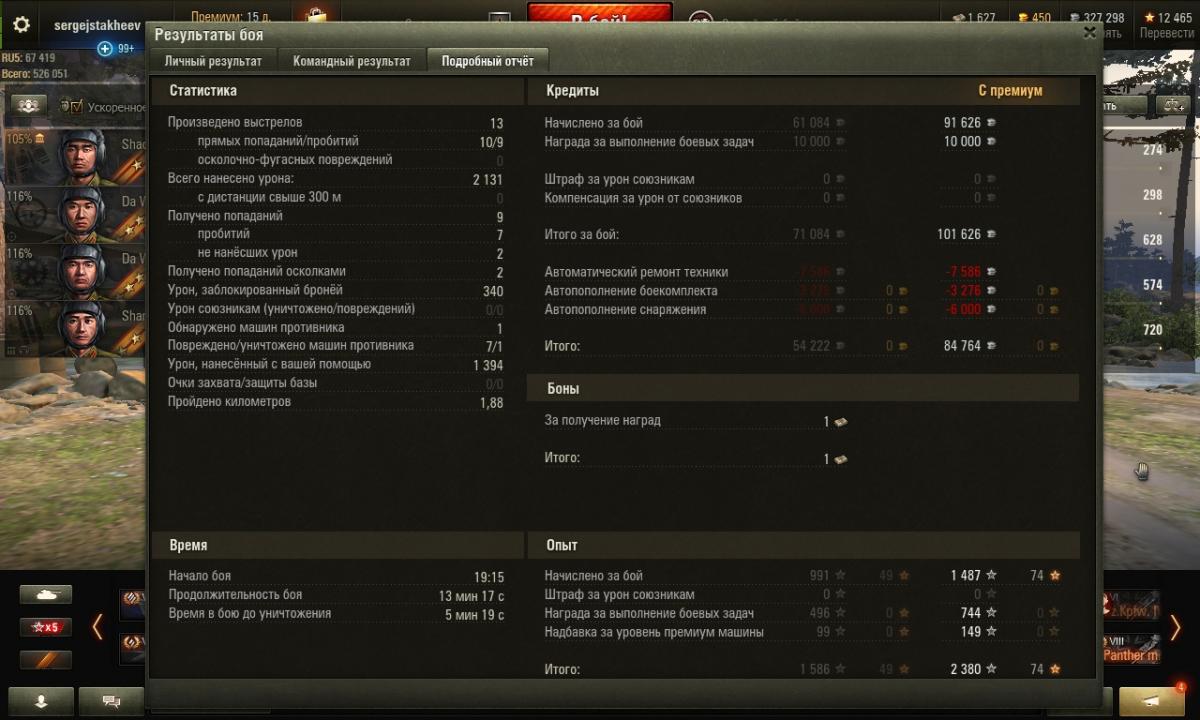Click the vehicle comparison scales icon

click(x=1171, y=105)
